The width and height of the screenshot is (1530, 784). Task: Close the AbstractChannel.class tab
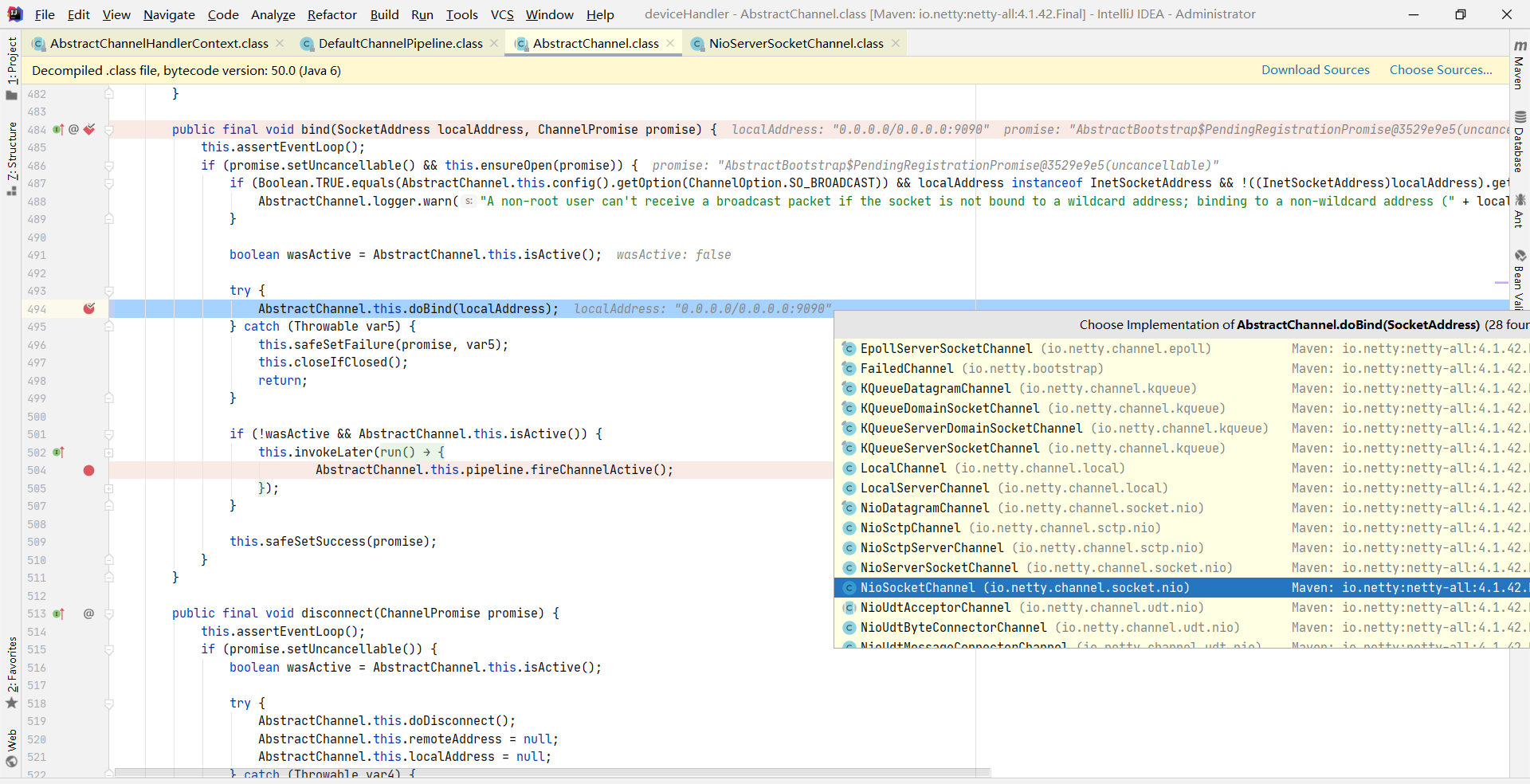(x=670, y=43)
